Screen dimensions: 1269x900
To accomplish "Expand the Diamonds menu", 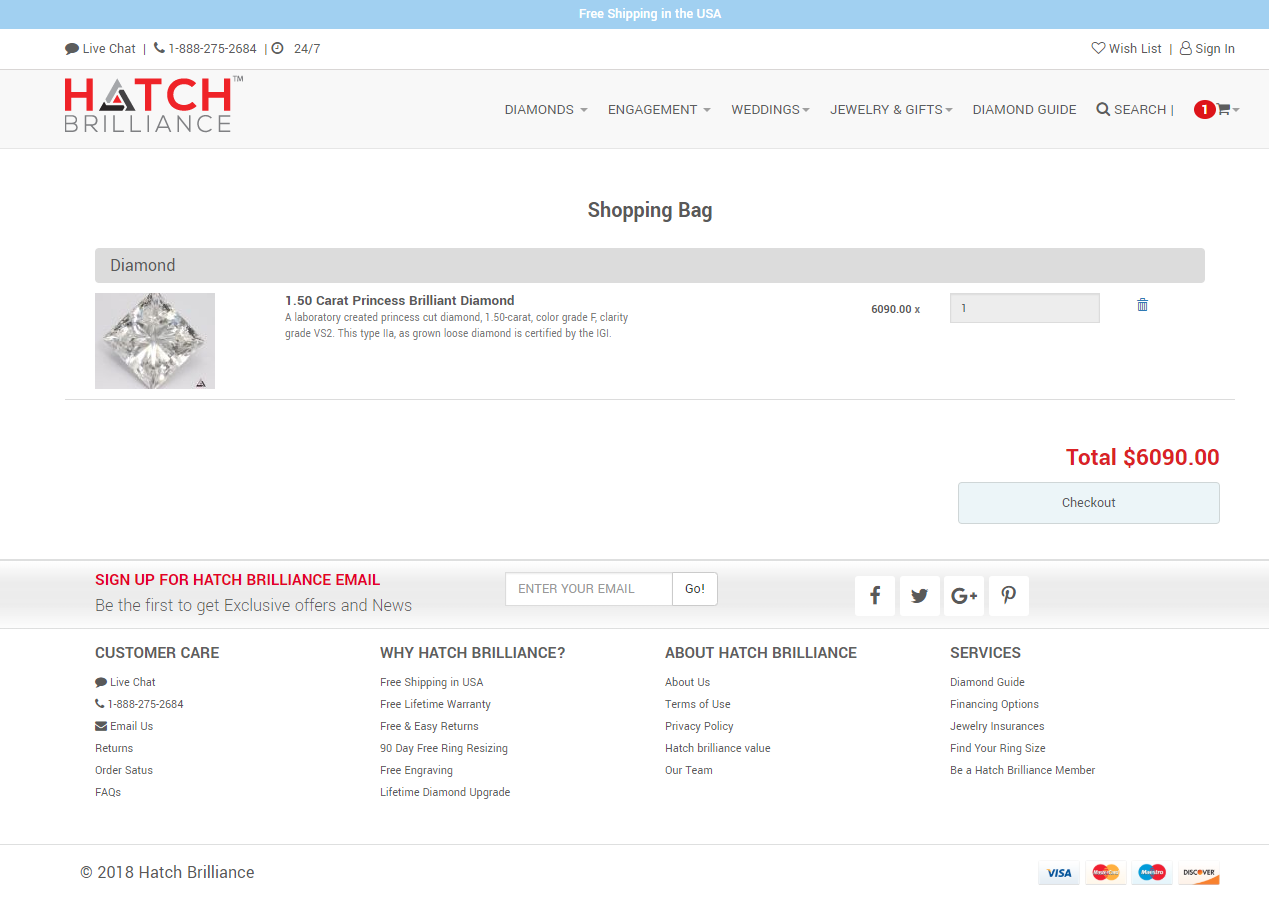I will click(x=546, y=109).
